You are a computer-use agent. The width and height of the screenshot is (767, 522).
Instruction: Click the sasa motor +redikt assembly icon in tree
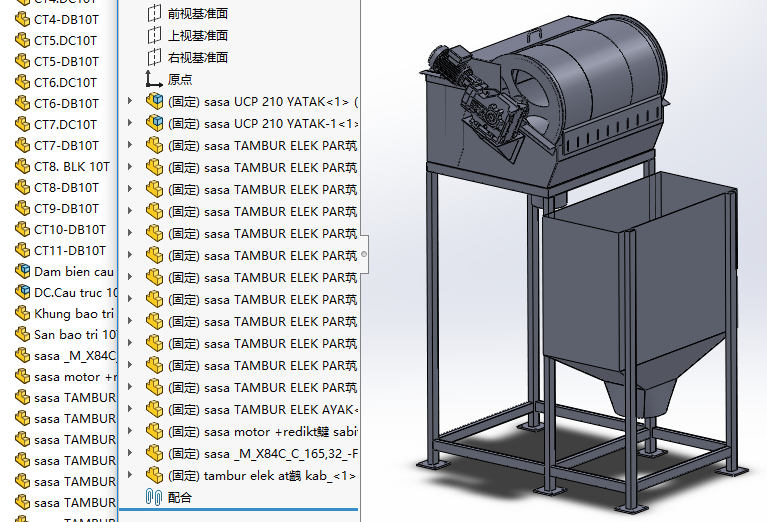155,431
